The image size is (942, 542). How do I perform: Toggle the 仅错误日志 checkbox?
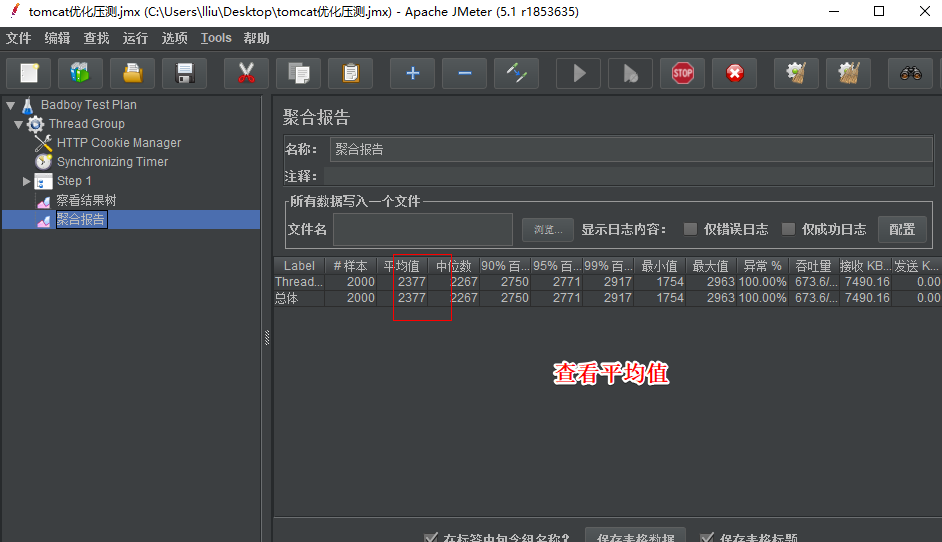[690, 229]
